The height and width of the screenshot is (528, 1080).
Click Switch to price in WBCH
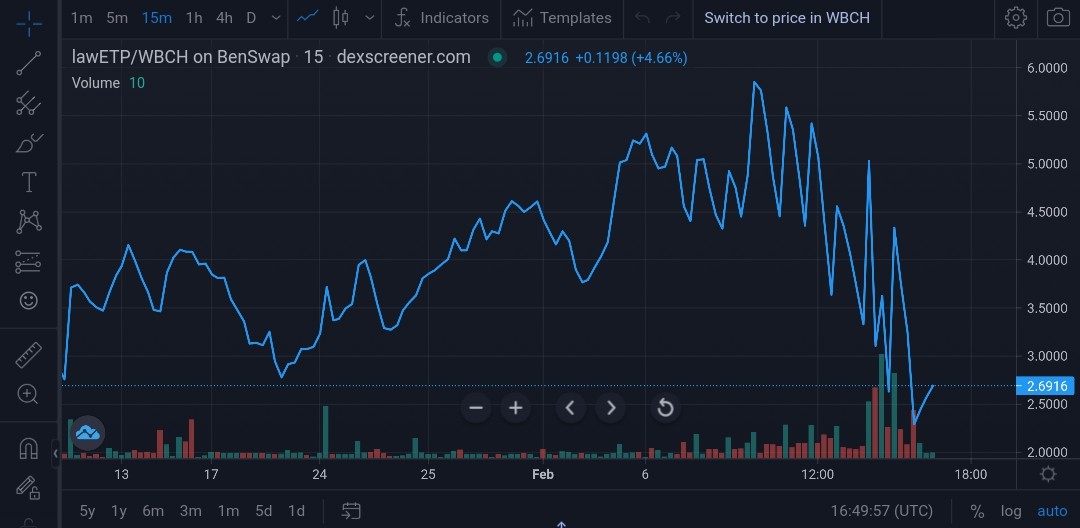(787, 18)
